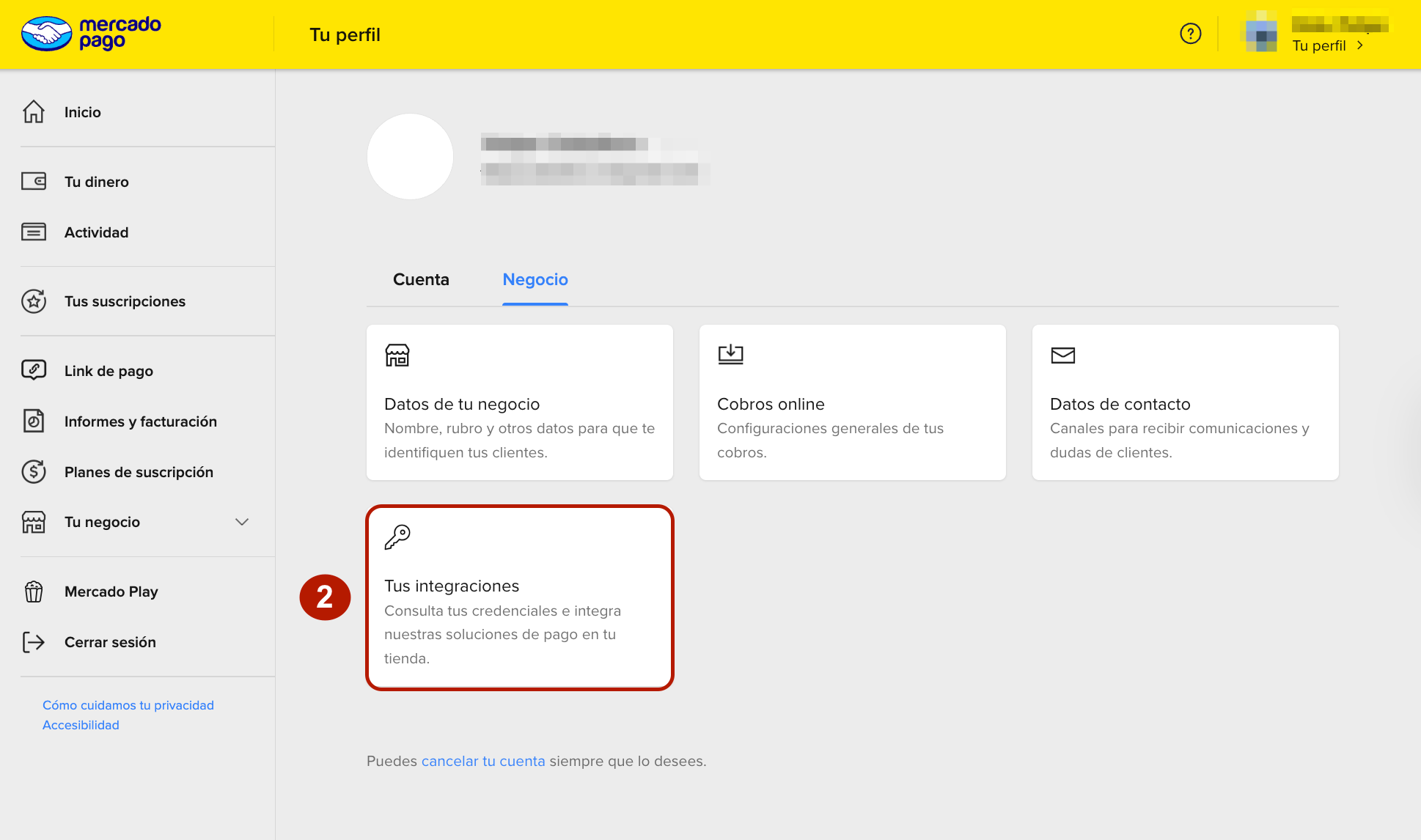Click the Tu dinero wallet icon
Viewport: 1421px width, 840px height.
[x=34, y=181]
